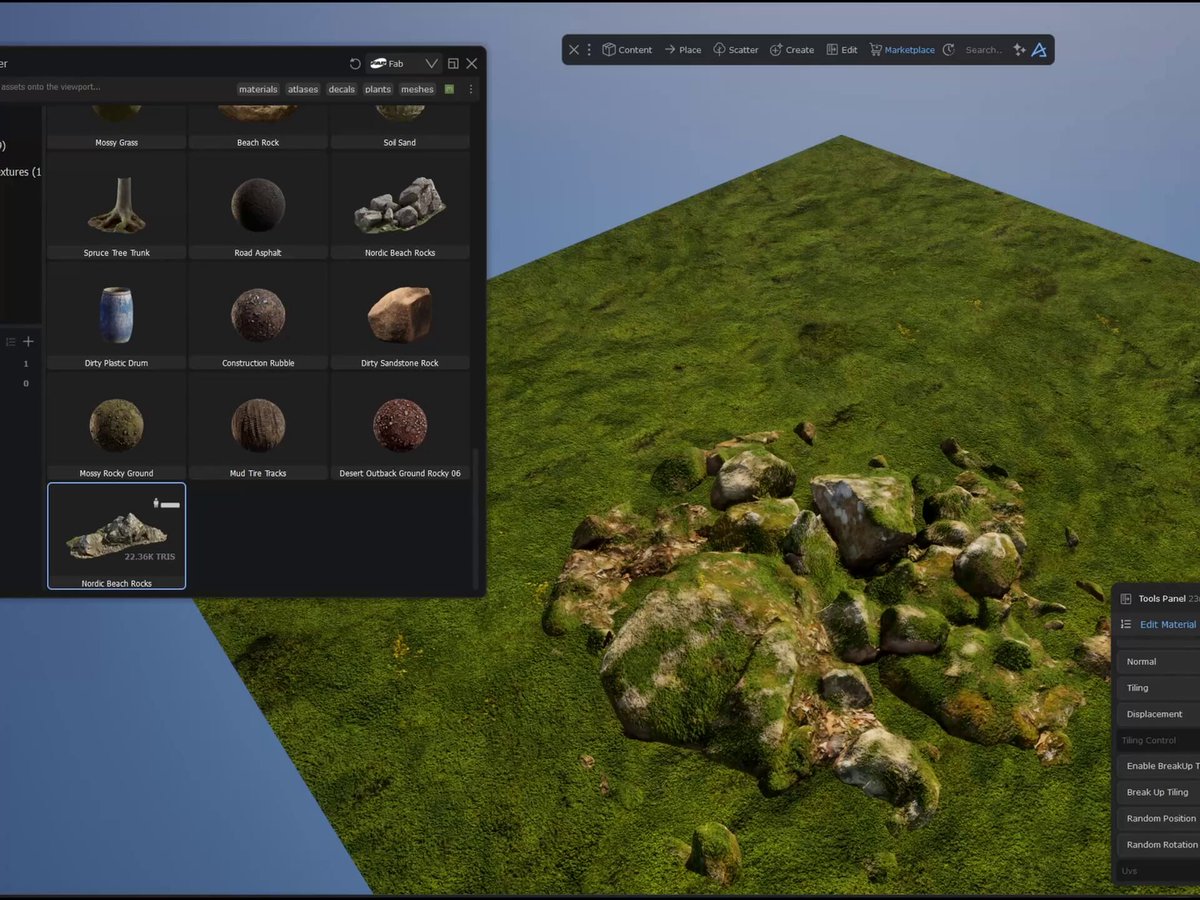Select the Desert Outback Ground Rocky 06 material

tap(400, 427)
